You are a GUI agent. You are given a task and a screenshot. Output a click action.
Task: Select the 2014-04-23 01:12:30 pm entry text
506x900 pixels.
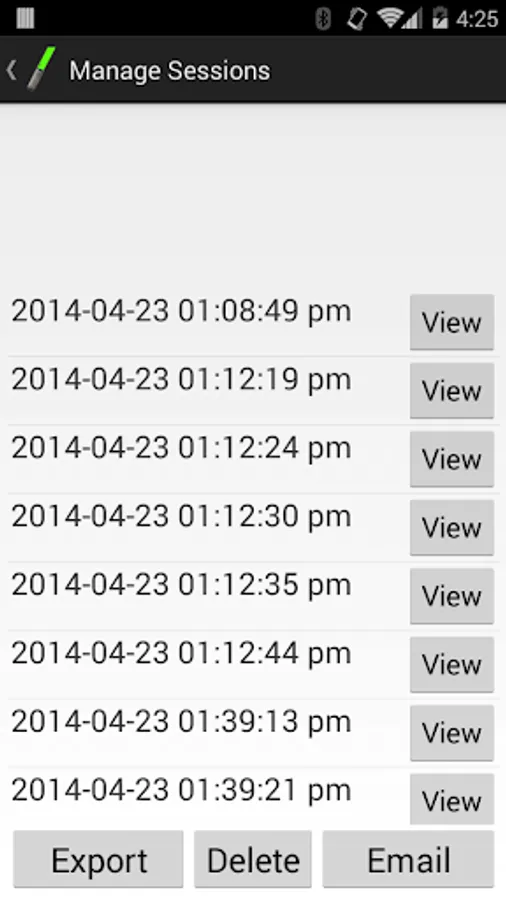pos(181,517)
